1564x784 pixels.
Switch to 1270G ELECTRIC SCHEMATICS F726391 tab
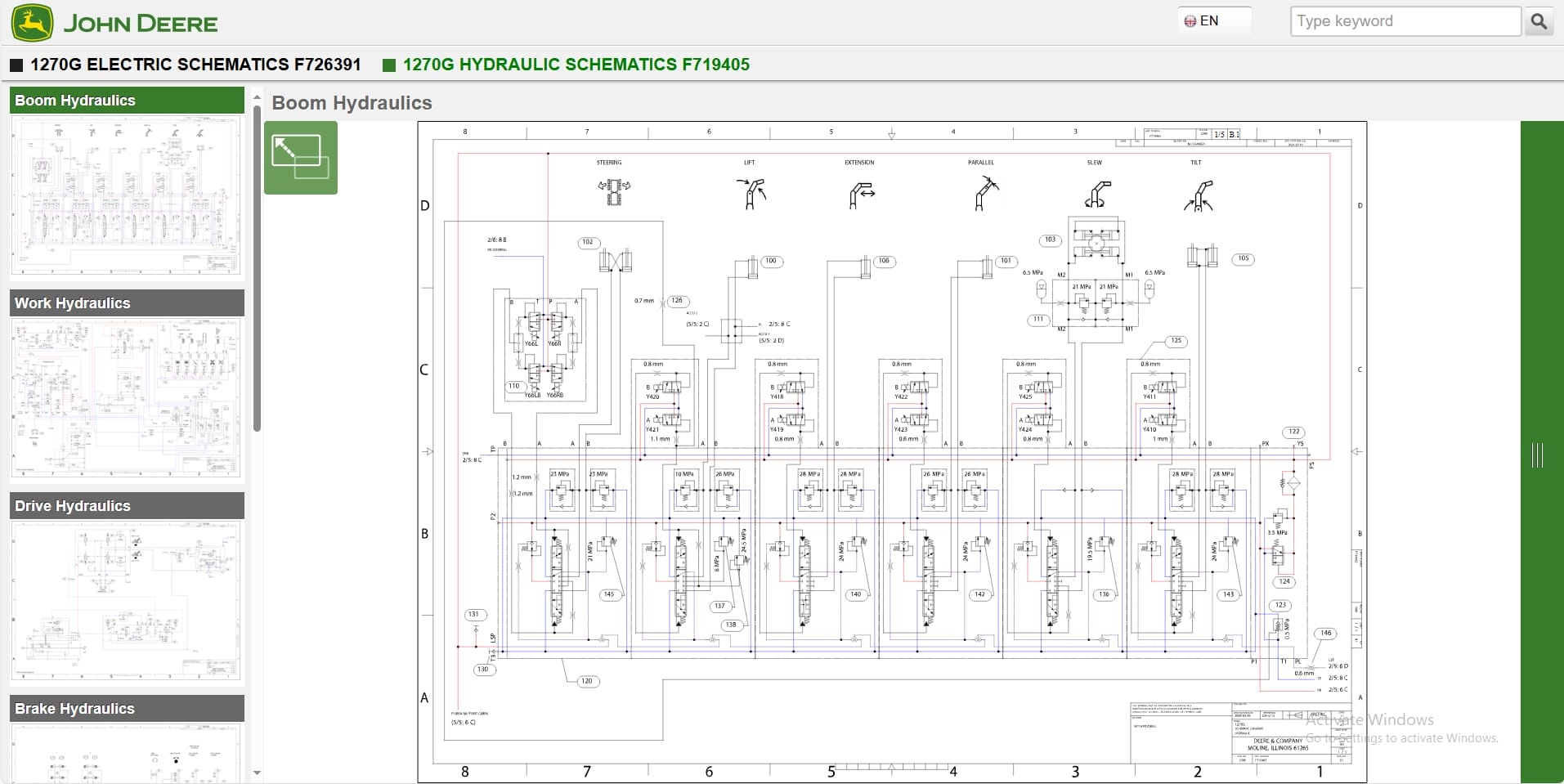pyautogui.click(x=194, y=64)
